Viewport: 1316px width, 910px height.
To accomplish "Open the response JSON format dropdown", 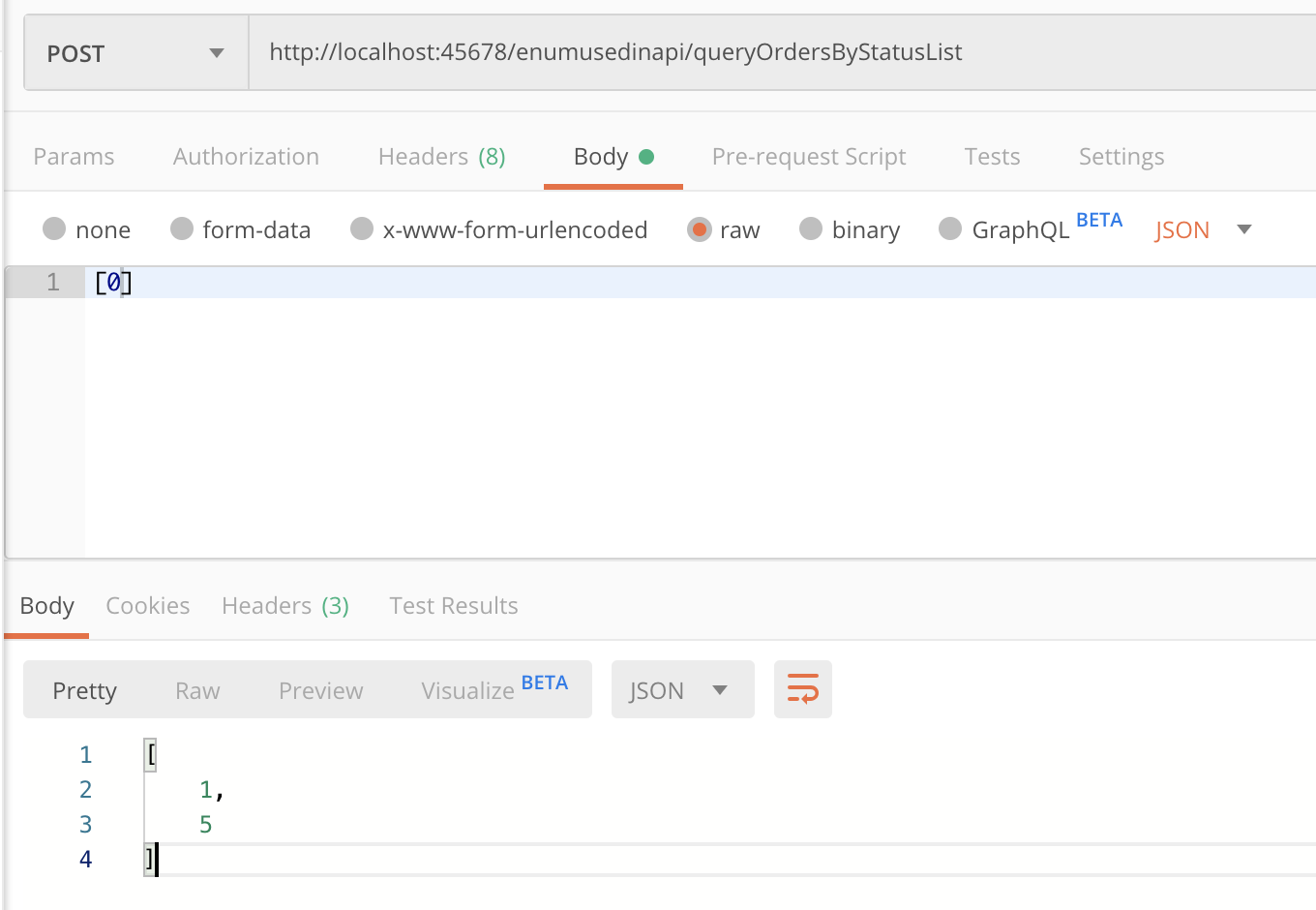I will click(681, 690).
